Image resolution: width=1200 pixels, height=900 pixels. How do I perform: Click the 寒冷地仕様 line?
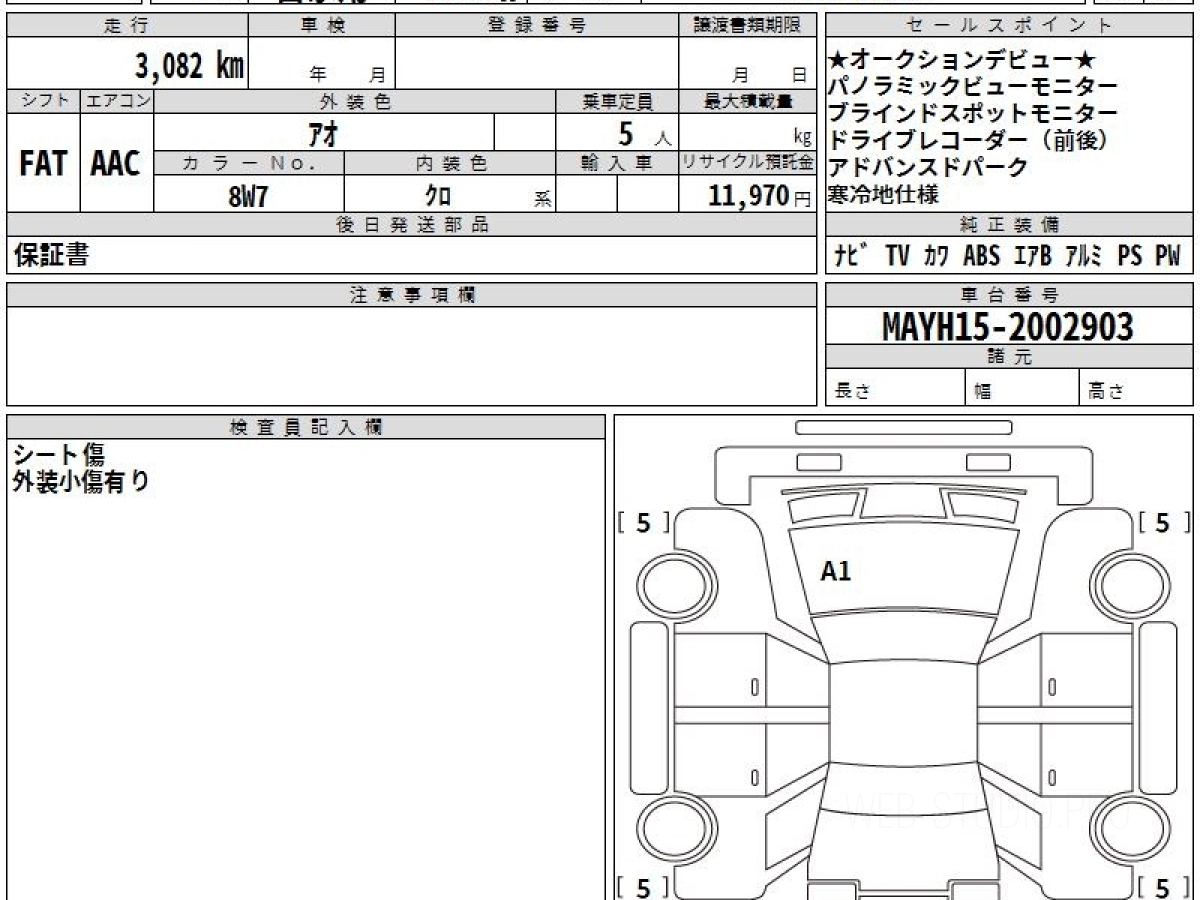[884, 195]
